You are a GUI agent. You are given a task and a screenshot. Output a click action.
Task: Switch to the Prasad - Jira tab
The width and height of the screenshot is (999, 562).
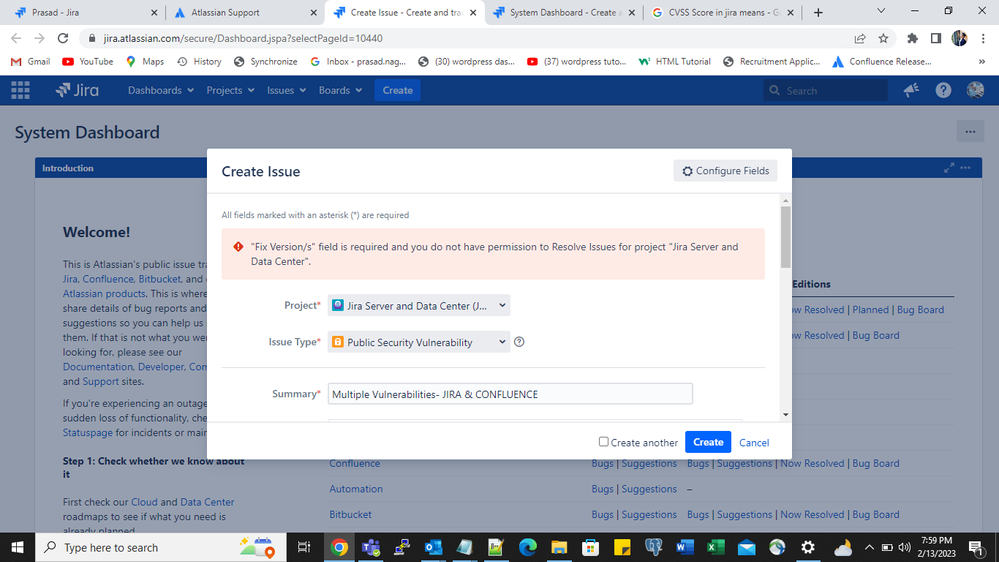pos(83,13)
